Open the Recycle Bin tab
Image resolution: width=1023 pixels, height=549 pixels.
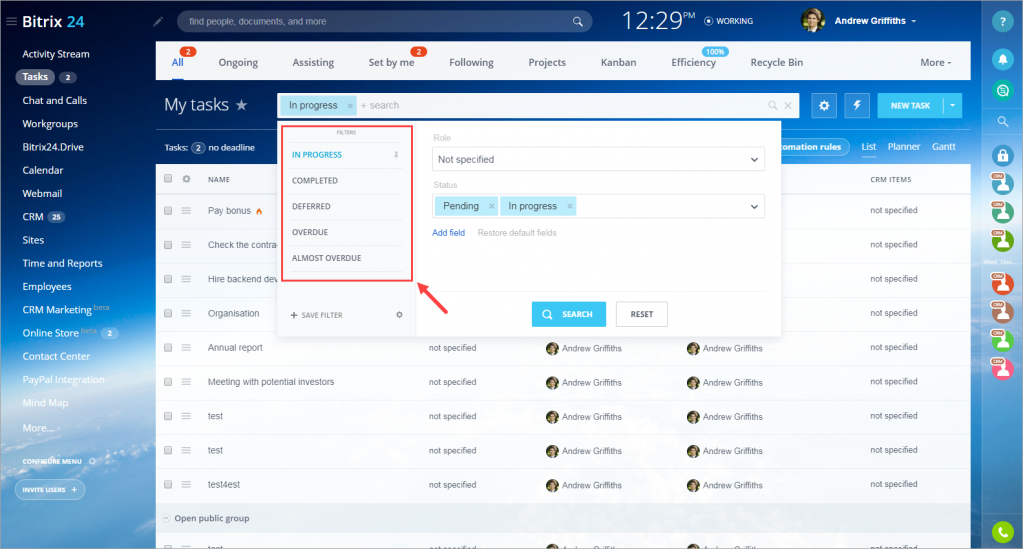click(x=776, y=63)
